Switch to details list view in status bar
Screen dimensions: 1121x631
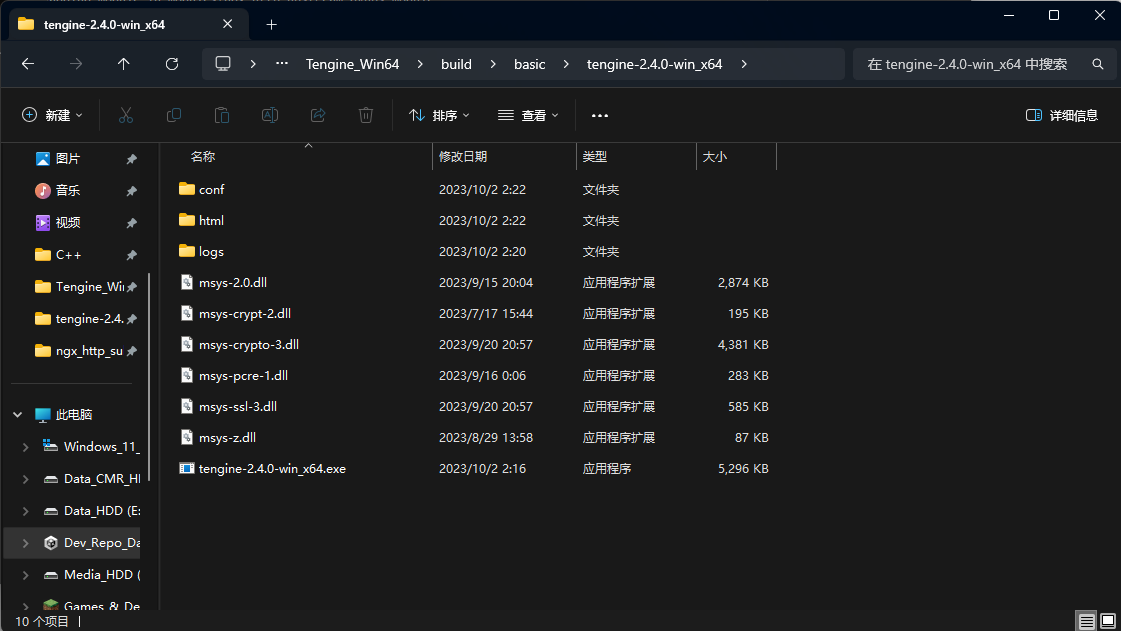coord(1086,621)
